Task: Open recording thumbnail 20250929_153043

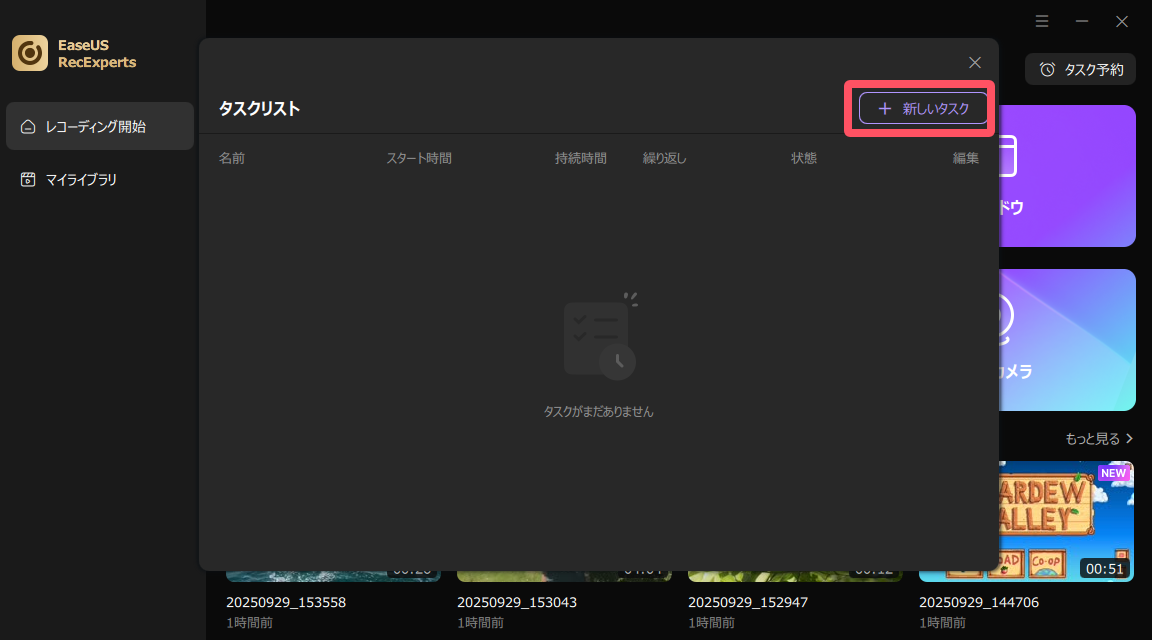Action: point(564,576)
